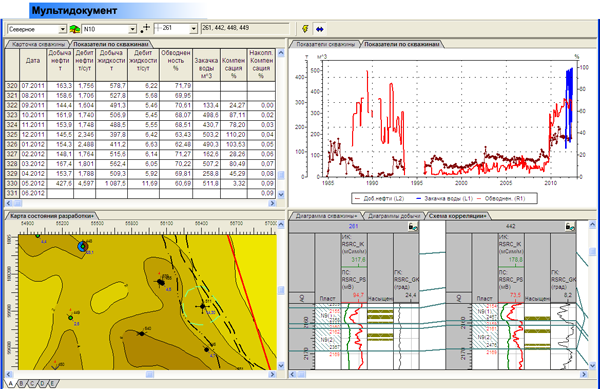Click the lock icon on well 261

pos(413,226)
